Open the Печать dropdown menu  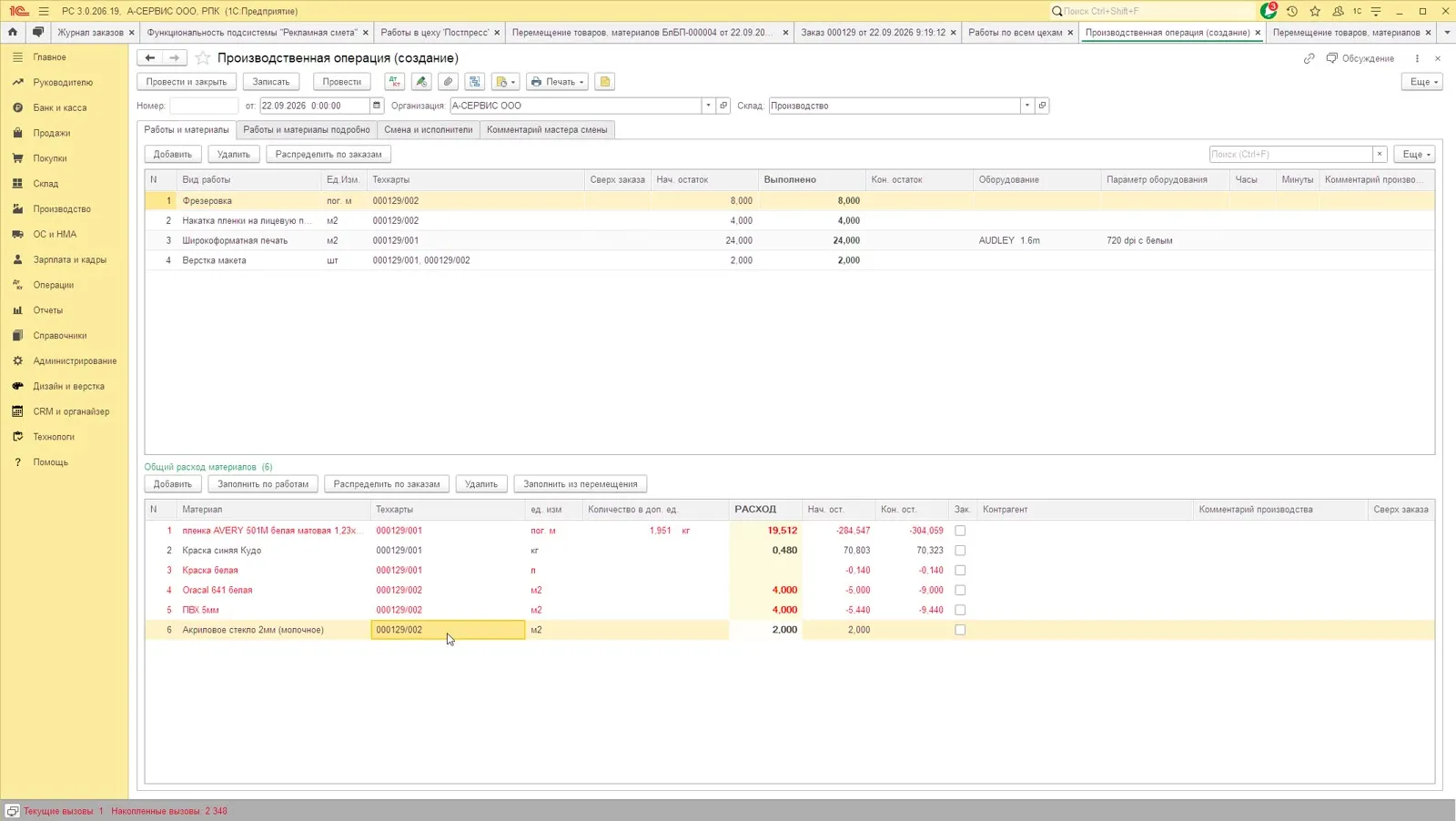click(558, 82)
